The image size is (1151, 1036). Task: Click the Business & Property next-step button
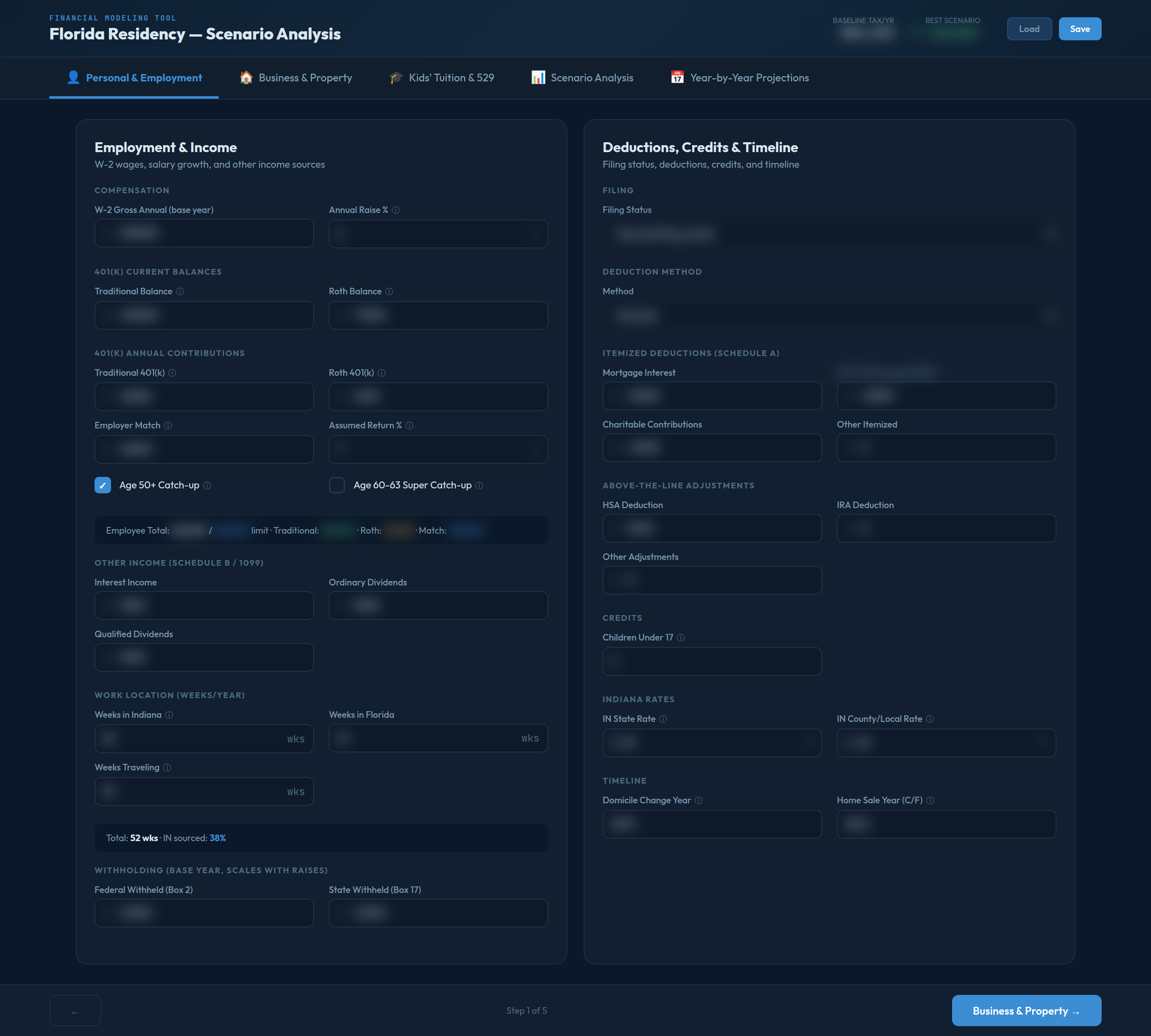1026,1011
